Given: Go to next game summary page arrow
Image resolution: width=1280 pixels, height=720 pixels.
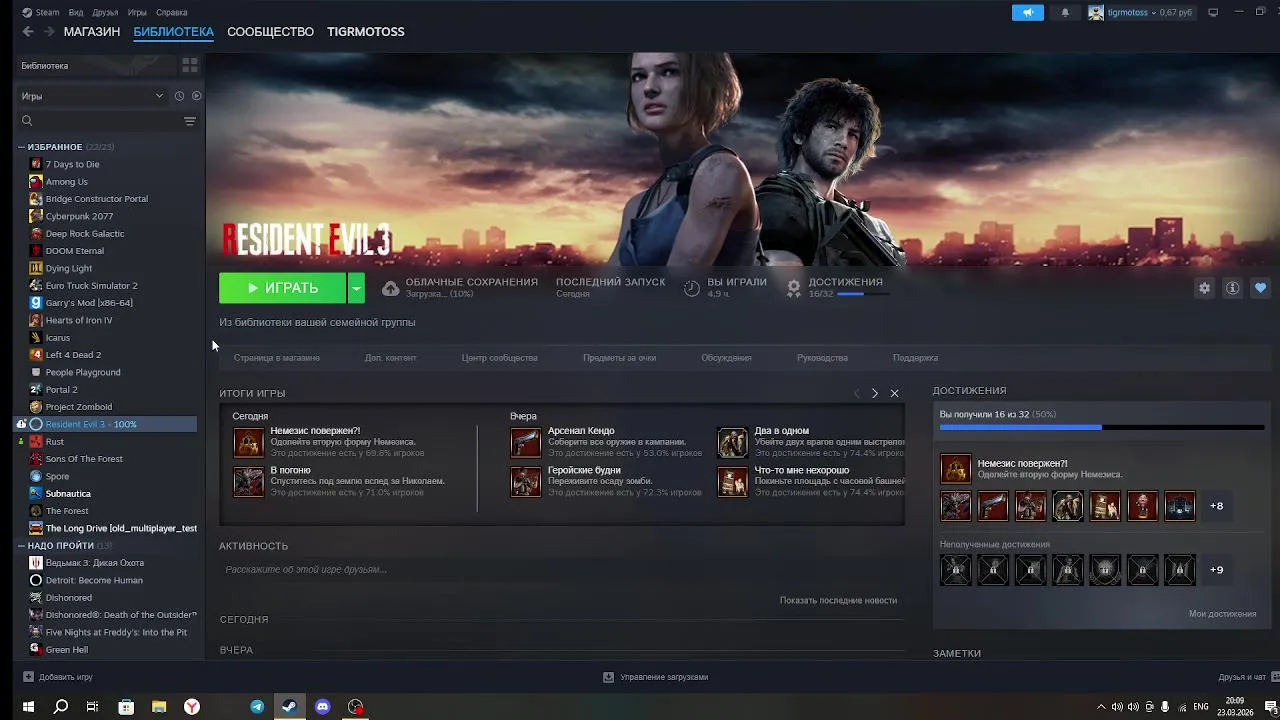Looking at the screenshot, I should click(875, 394).
